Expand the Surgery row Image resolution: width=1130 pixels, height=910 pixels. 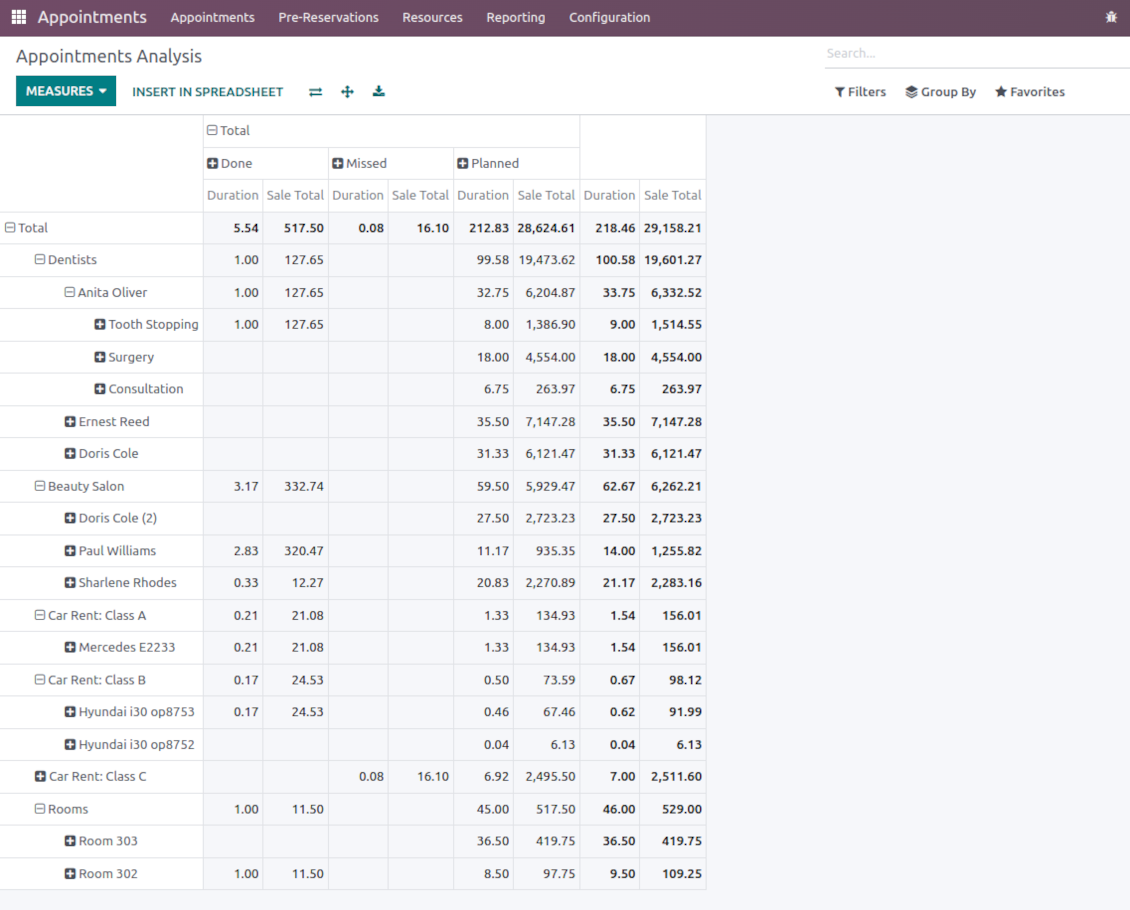click(124, 357)
